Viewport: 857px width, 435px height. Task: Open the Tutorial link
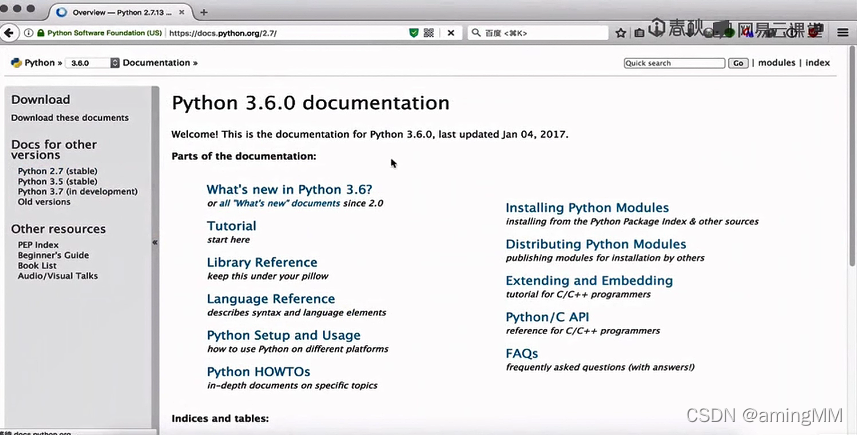click(231, 226)
